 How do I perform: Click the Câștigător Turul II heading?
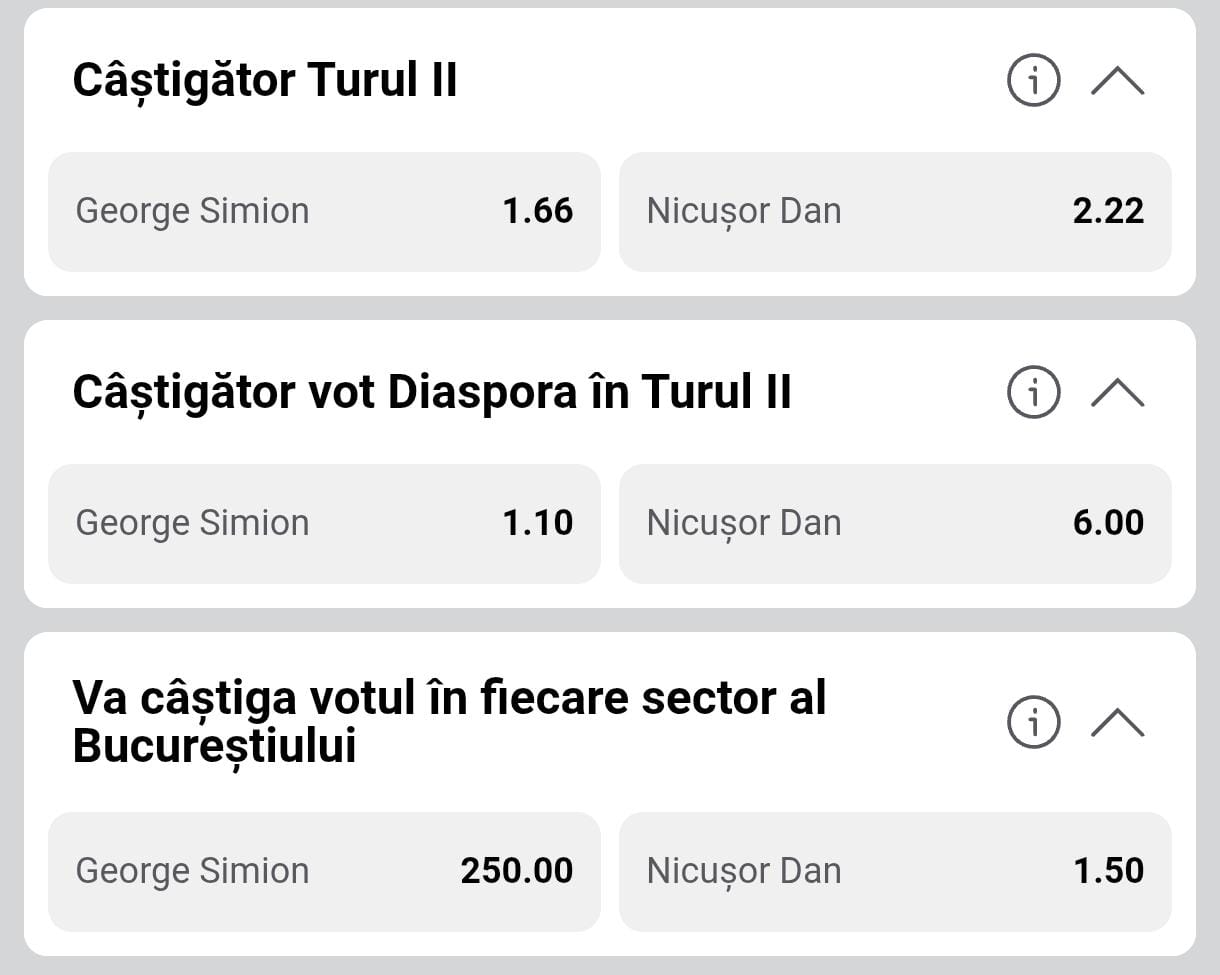265,80
